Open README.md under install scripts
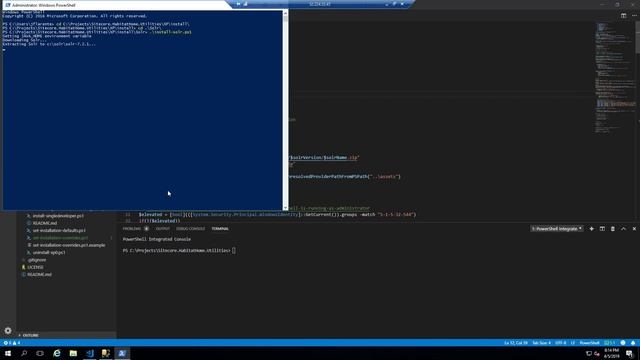The image size is (640, 360). [44, 223]
